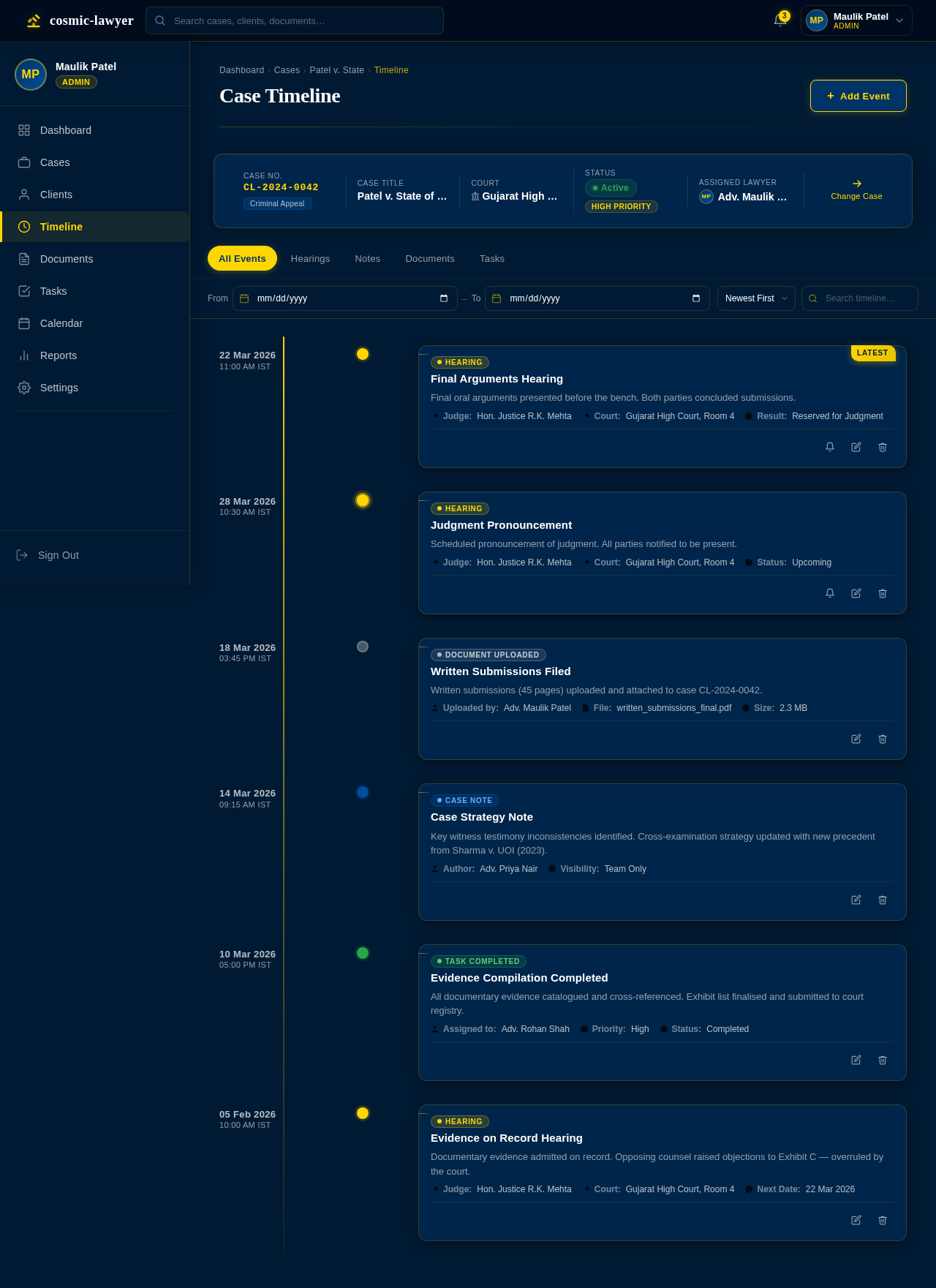Click the cosmic-lawyer gavel logo
The width and height of the screenshot is (936, 1288).
point(34,20)
